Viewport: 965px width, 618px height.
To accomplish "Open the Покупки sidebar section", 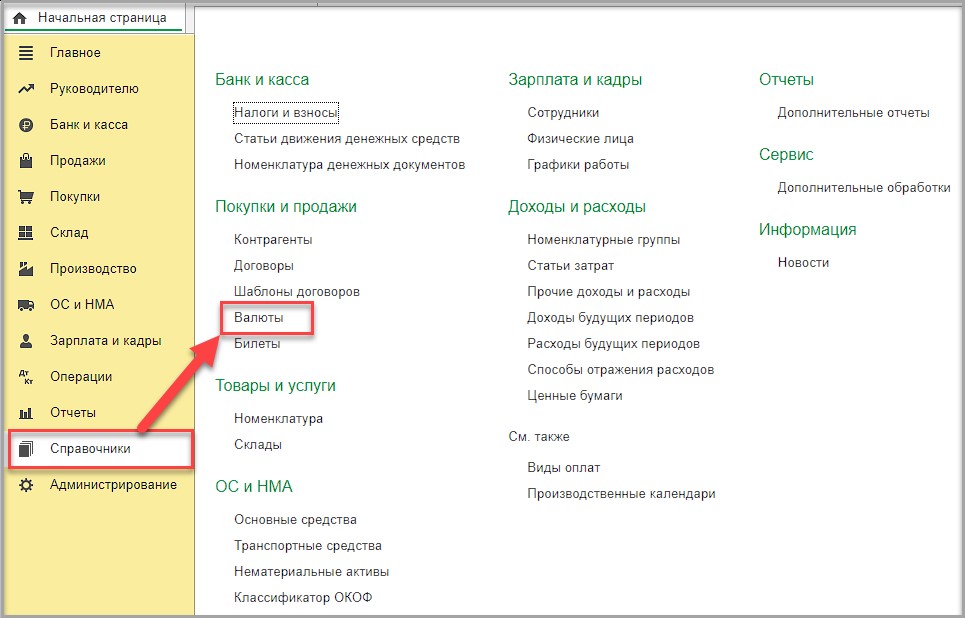I will (x=74, y=197).
